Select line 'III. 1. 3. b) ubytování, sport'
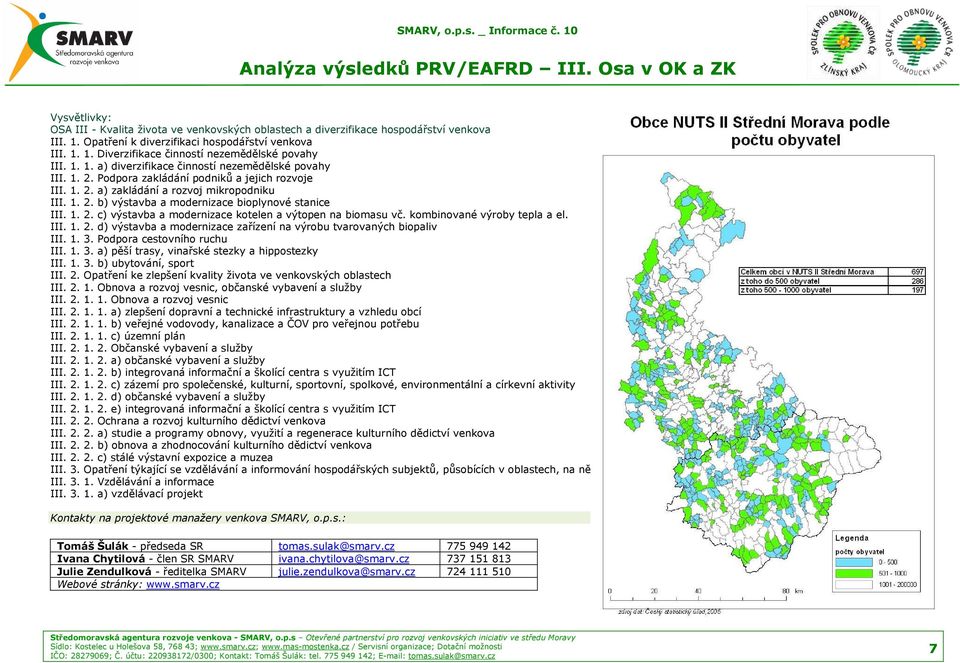960x663 pixels. (x=122, y=263)
